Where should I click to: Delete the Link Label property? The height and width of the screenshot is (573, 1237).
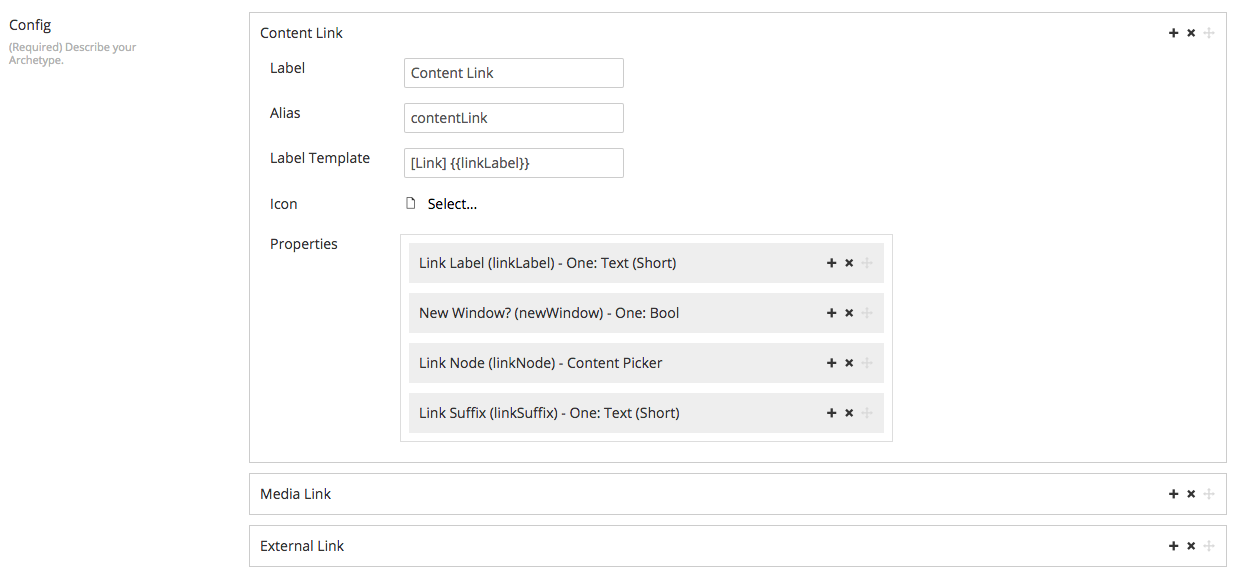click(x=849, y=263)
